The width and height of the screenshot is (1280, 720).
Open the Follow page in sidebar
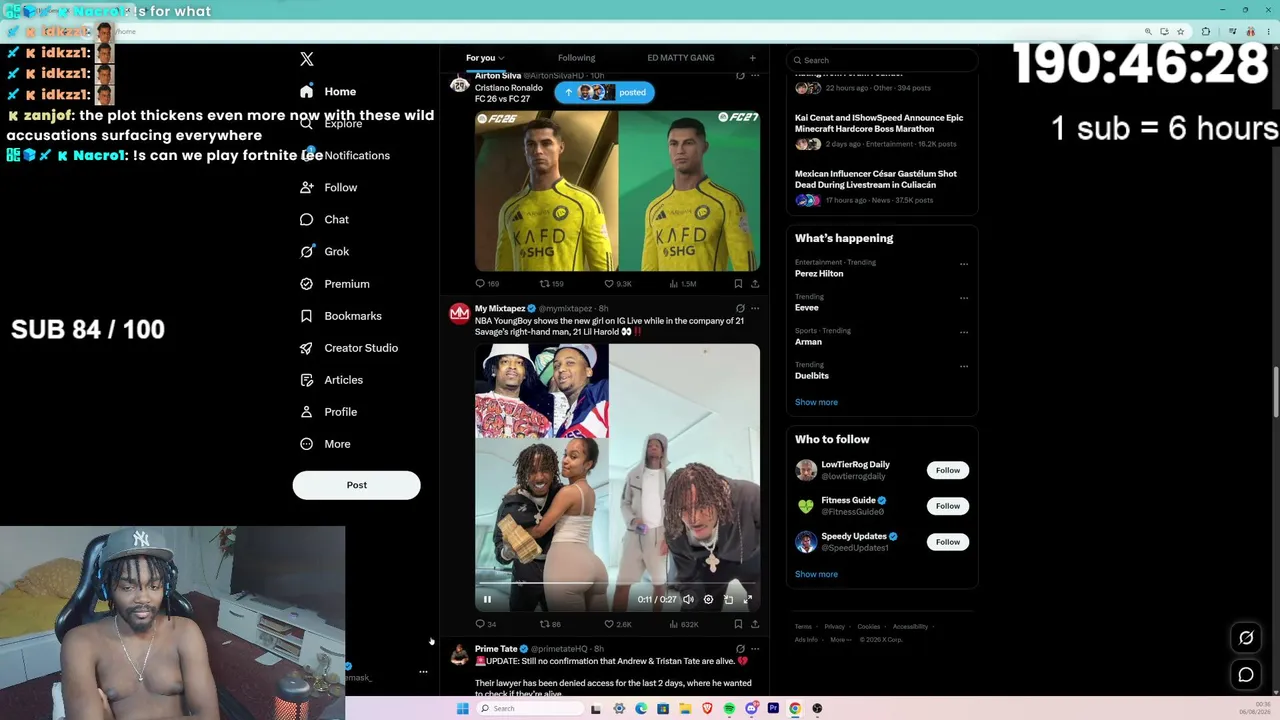coord(328,187)
